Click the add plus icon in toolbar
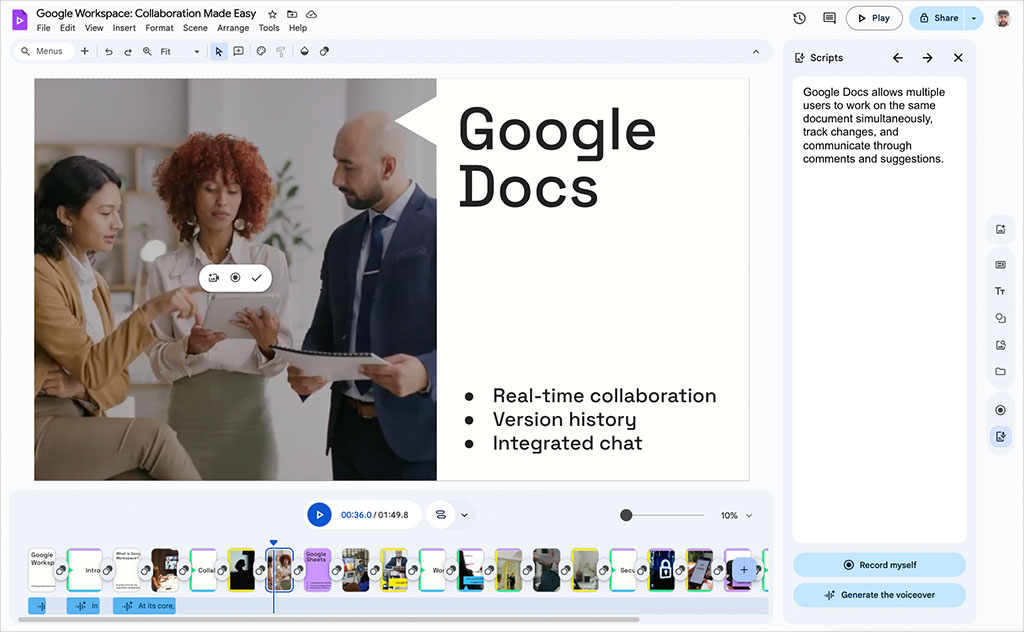The height and width of the screenshot is (632, 1024). click(84, 51)
